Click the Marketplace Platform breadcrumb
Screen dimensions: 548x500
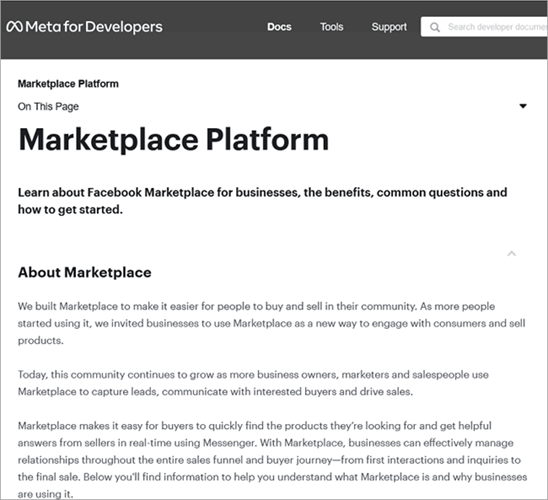(x=68, y=84)
